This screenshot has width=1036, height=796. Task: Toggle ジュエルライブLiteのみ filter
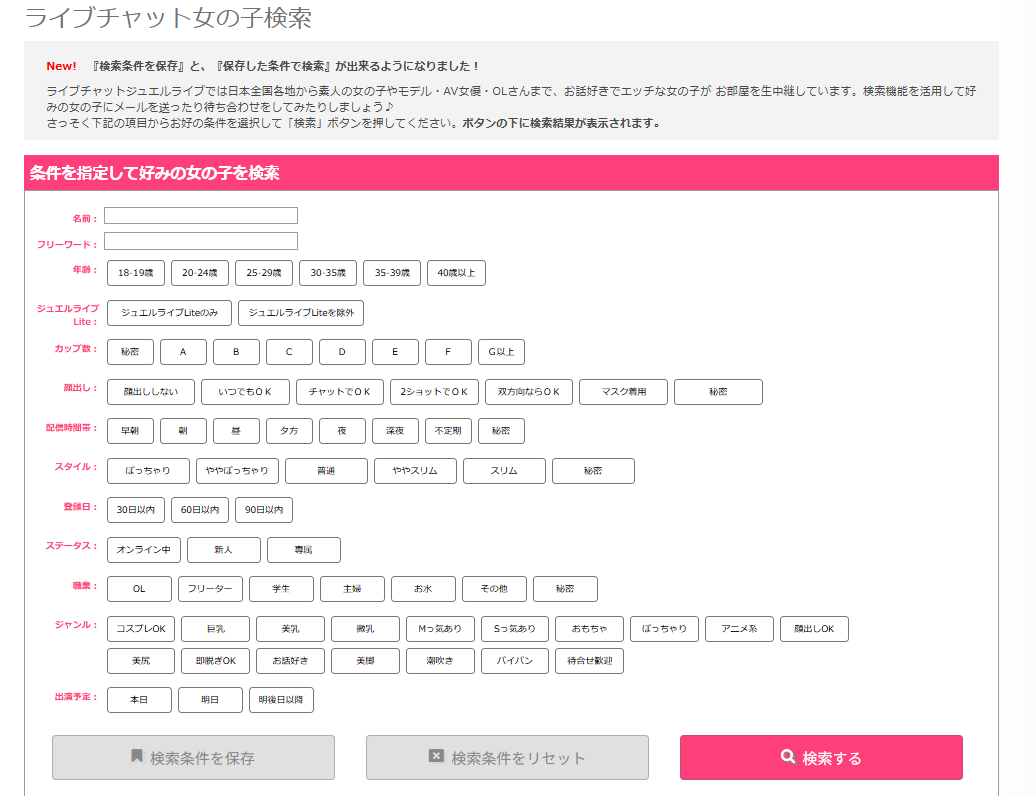[169, 312]
